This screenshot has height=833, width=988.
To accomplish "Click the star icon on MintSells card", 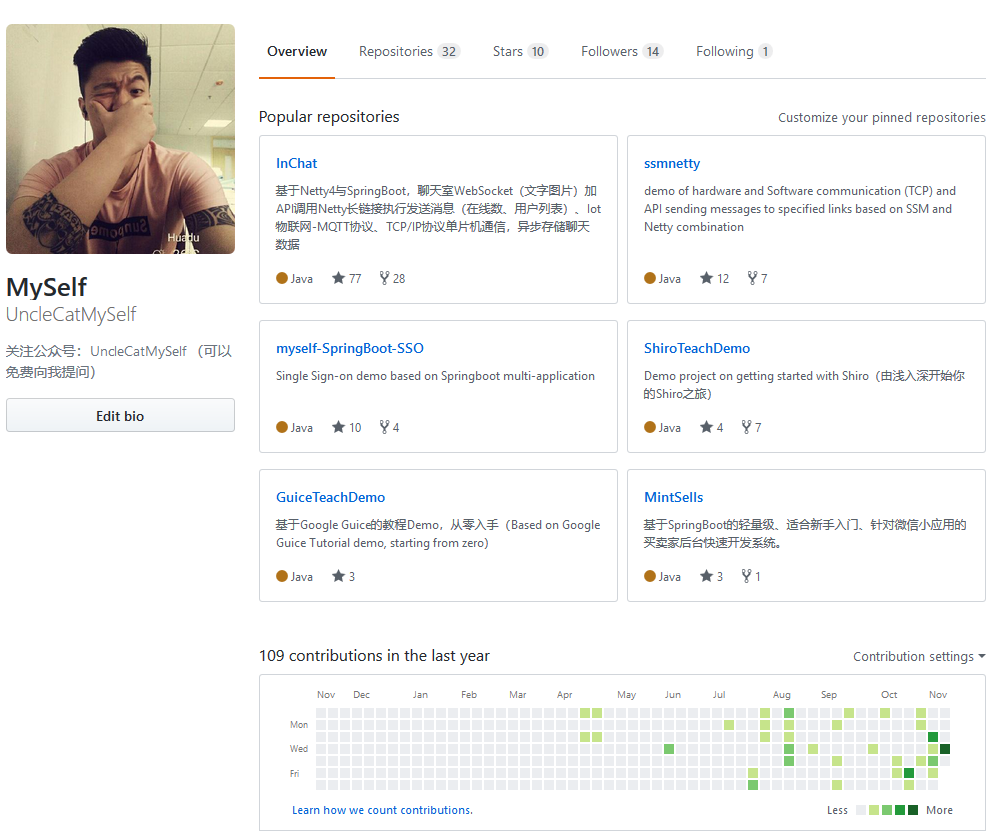I will [706, 576].
